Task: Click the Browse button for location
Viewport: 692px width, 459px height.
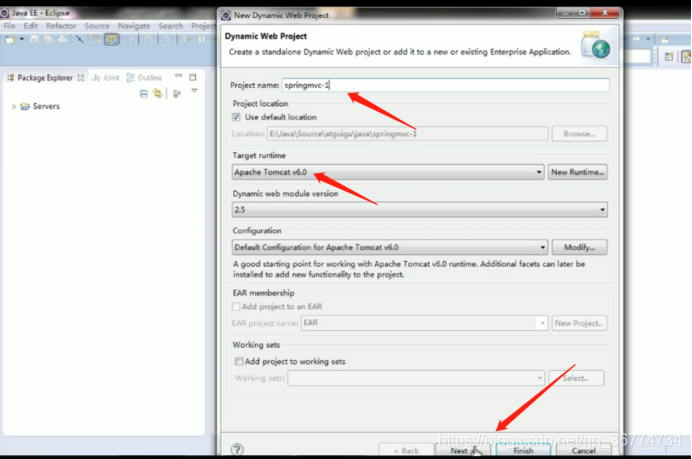Action: [579, 134]
